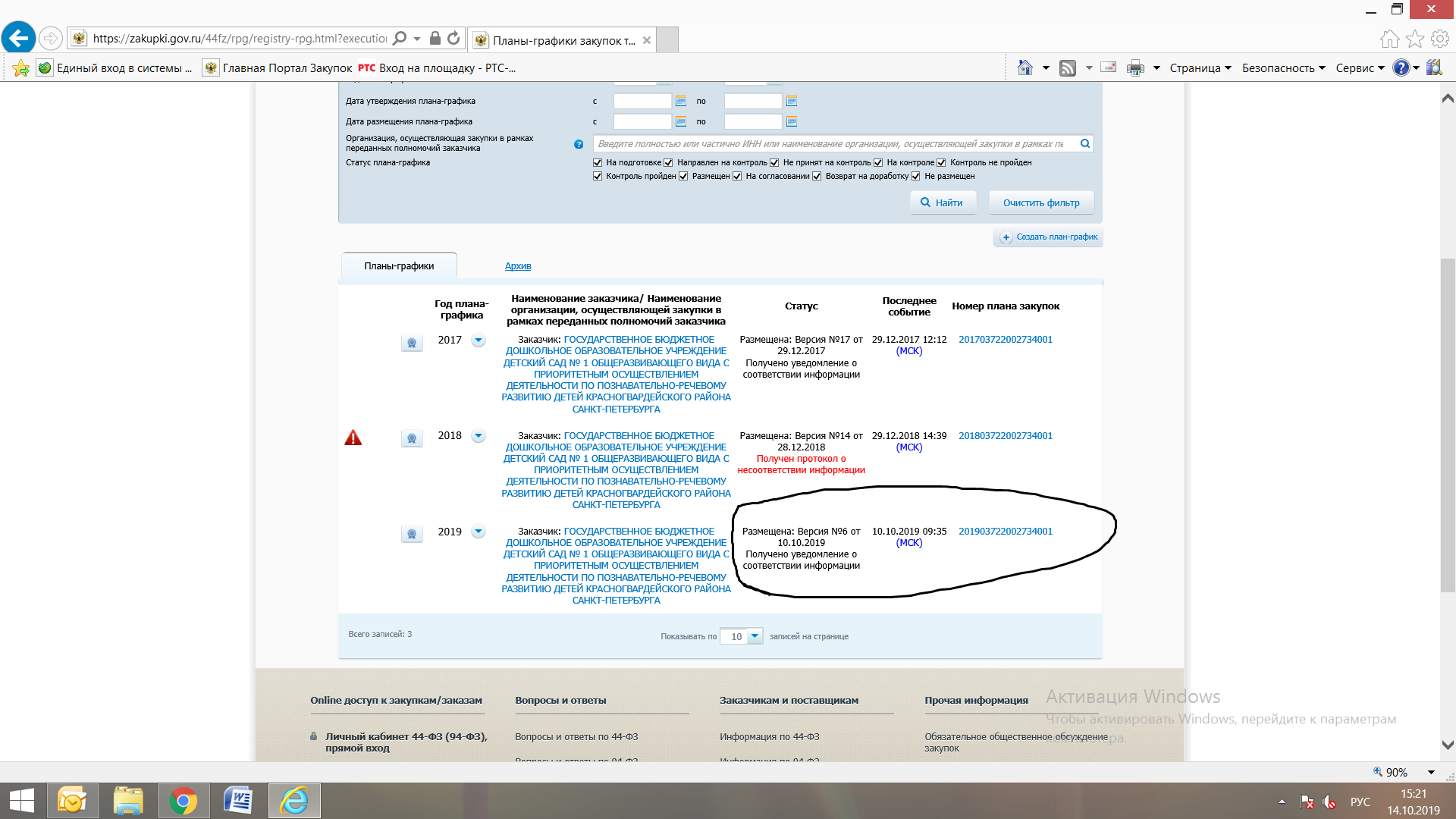Open calendar picker for approval date start
1456x819 pixels.
point(681,101)
